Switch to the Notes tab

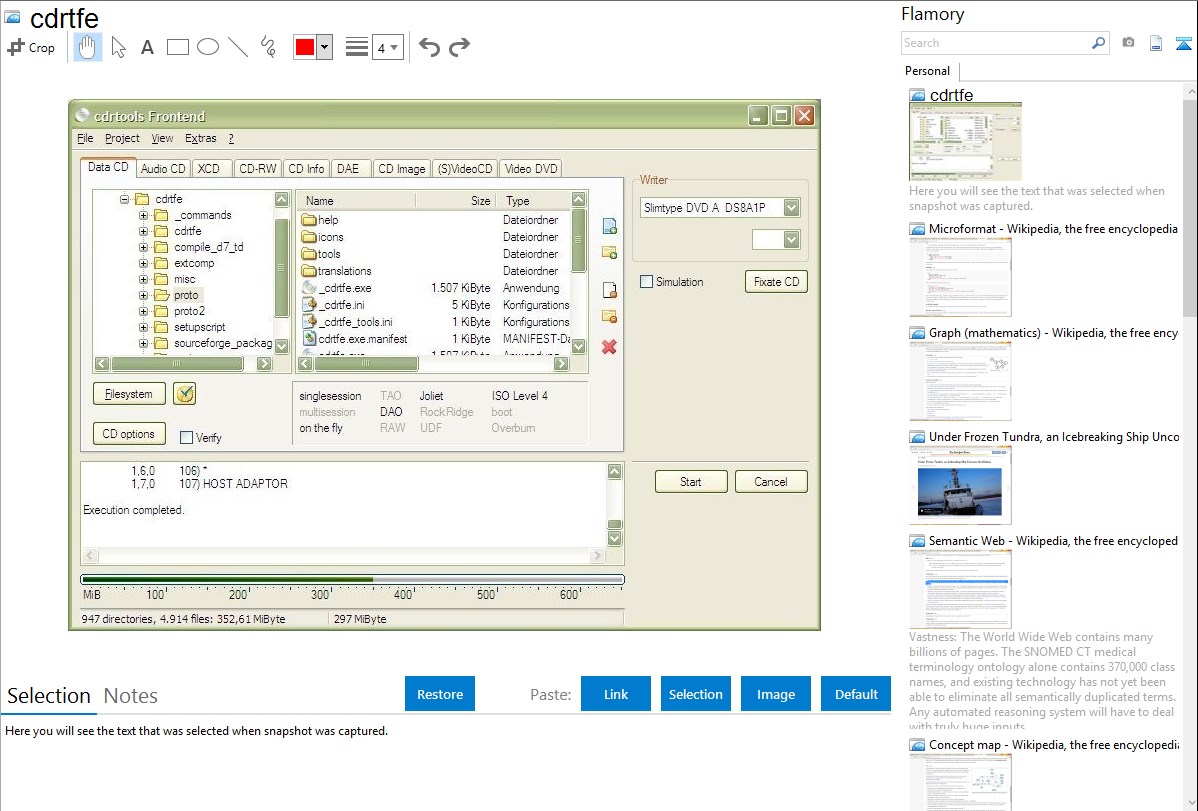pos(131,696)
